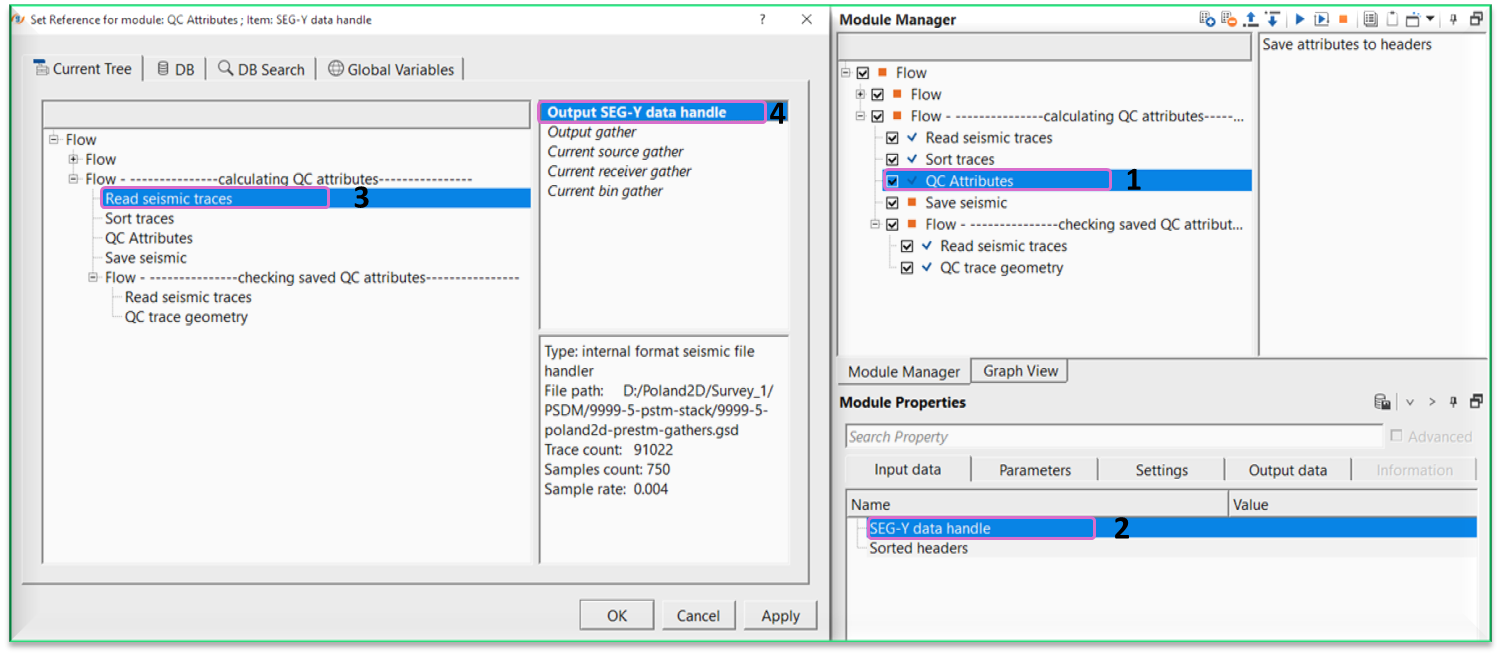The image size is (1501, 656).
Task: Move module down using the down arrow icon
Action: point(1272,19)
